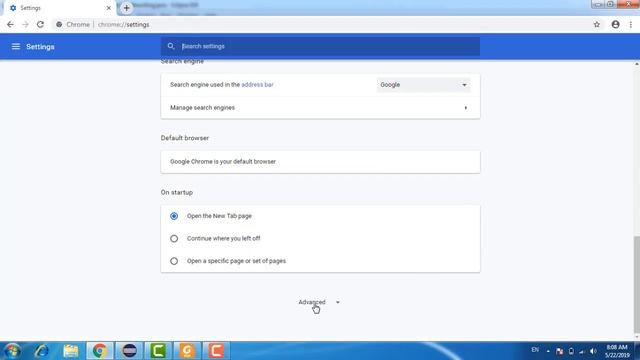Select Continue where you left off

click(174, 238)
